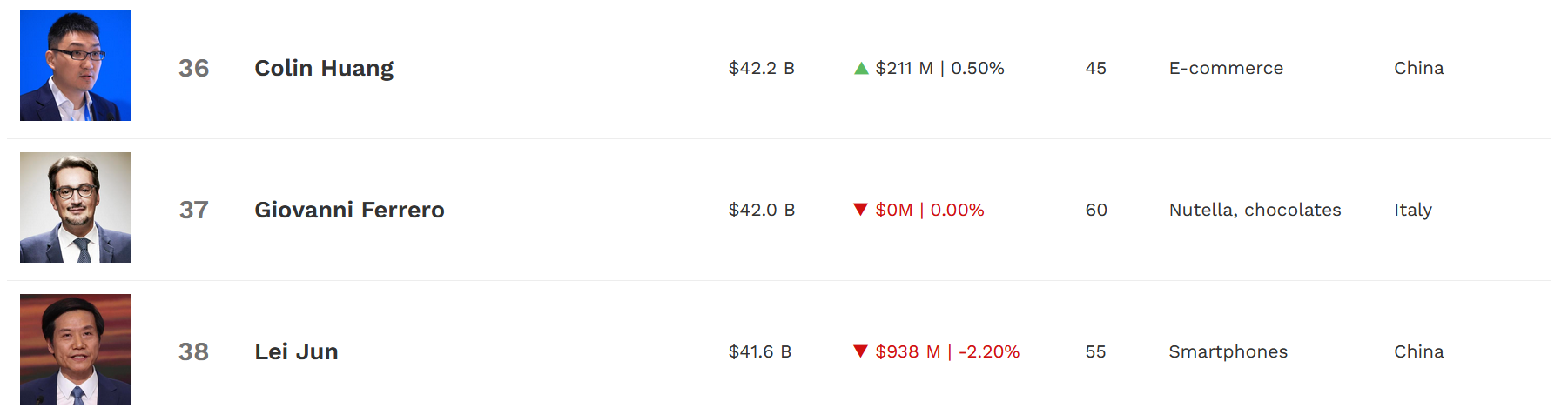Click rank number 37
Viewport: 1568px width, 408px height.
click(x=194, y=210)
